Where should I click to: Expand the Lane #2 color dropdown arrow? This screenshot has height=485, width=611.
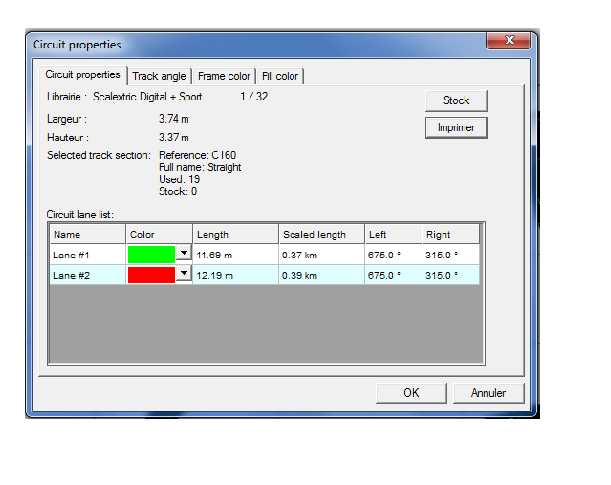coord(183,274)
